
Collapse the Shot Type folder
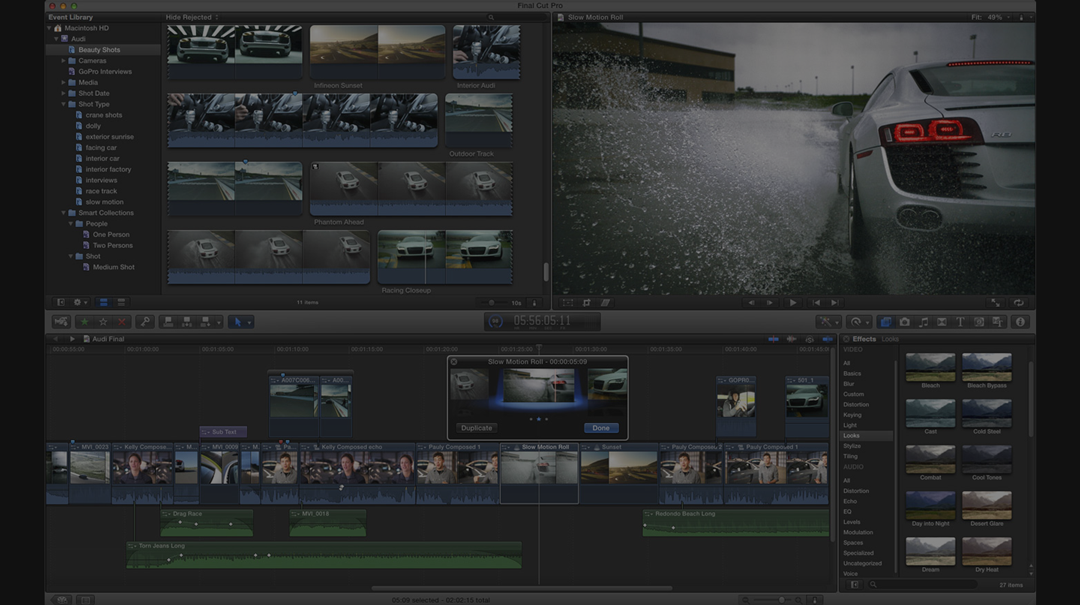[63, 104]
